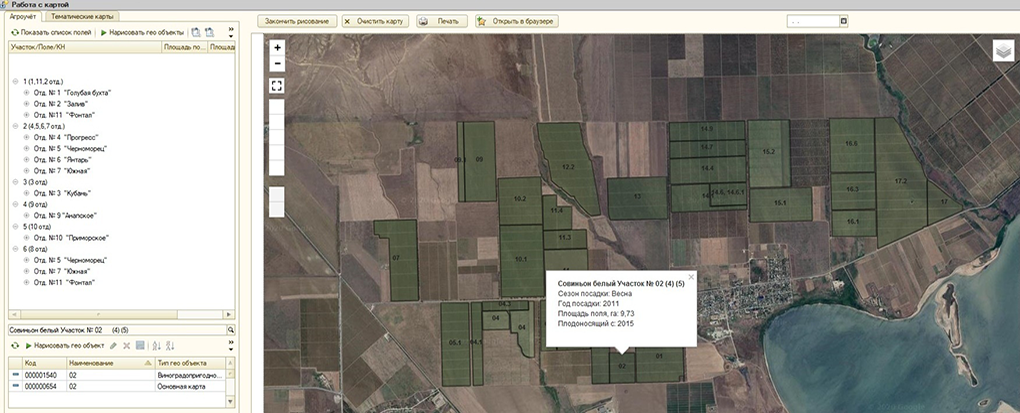Click the pencil edit icon for geo objects
1020x413 pixels.
[113, 345]
